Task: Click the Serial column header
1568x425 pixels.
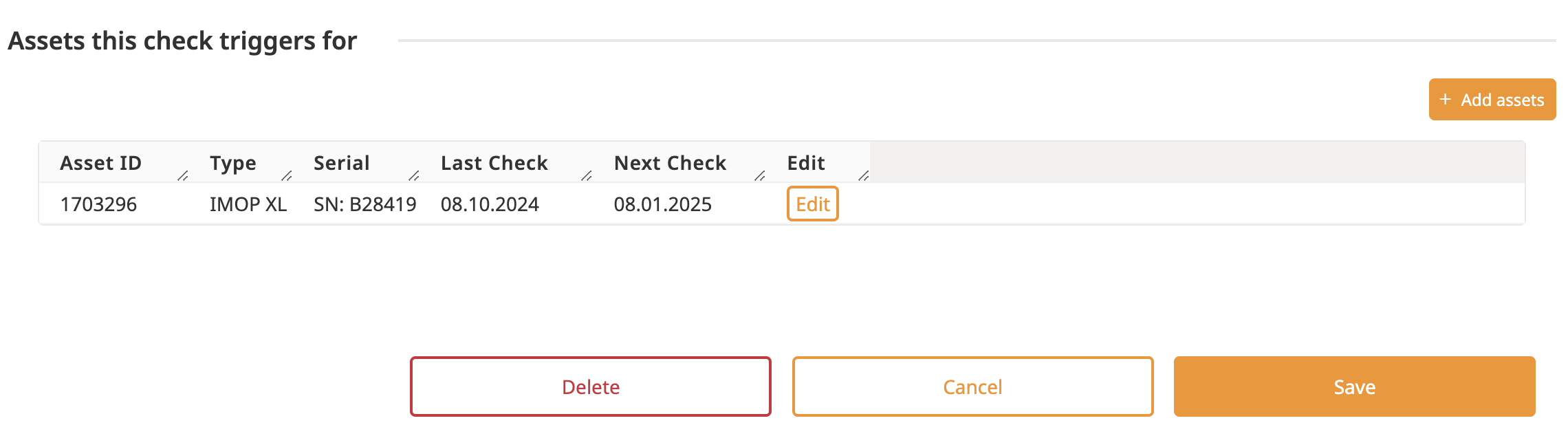Action: [x=342, y=163]
